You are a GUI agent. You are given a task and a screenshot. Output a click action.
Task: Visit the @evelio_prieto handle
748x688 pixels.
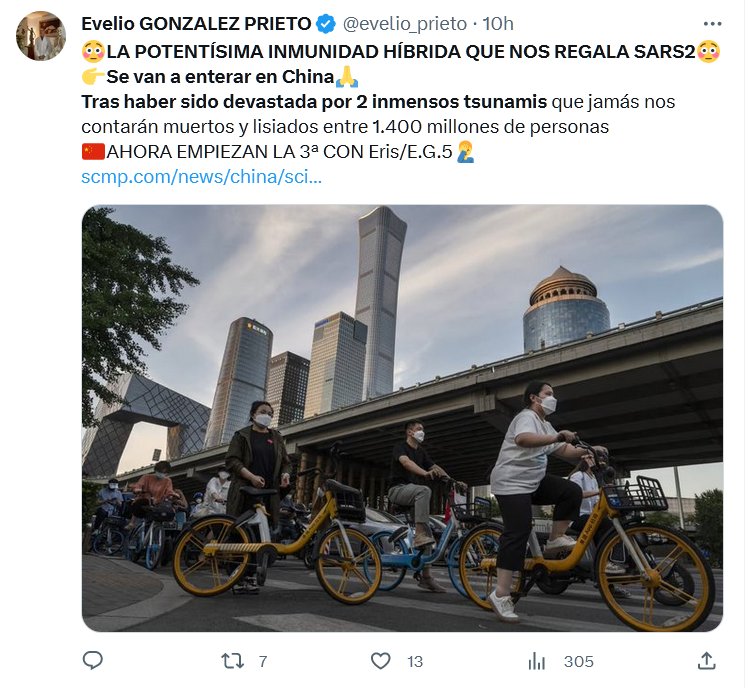click(x=405, y=24)
